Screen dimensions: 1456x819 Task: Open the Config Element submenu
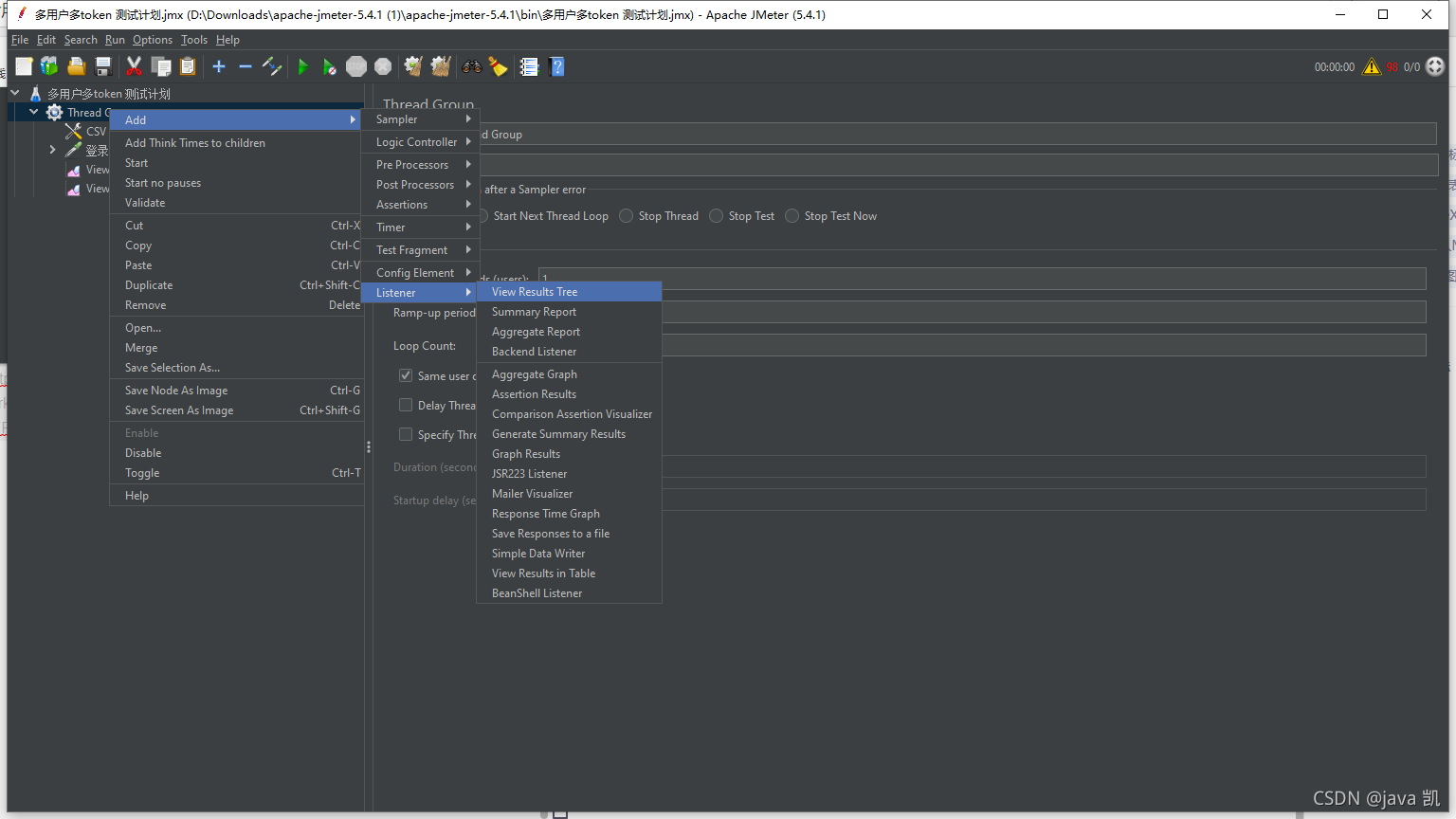coord(421,273)
